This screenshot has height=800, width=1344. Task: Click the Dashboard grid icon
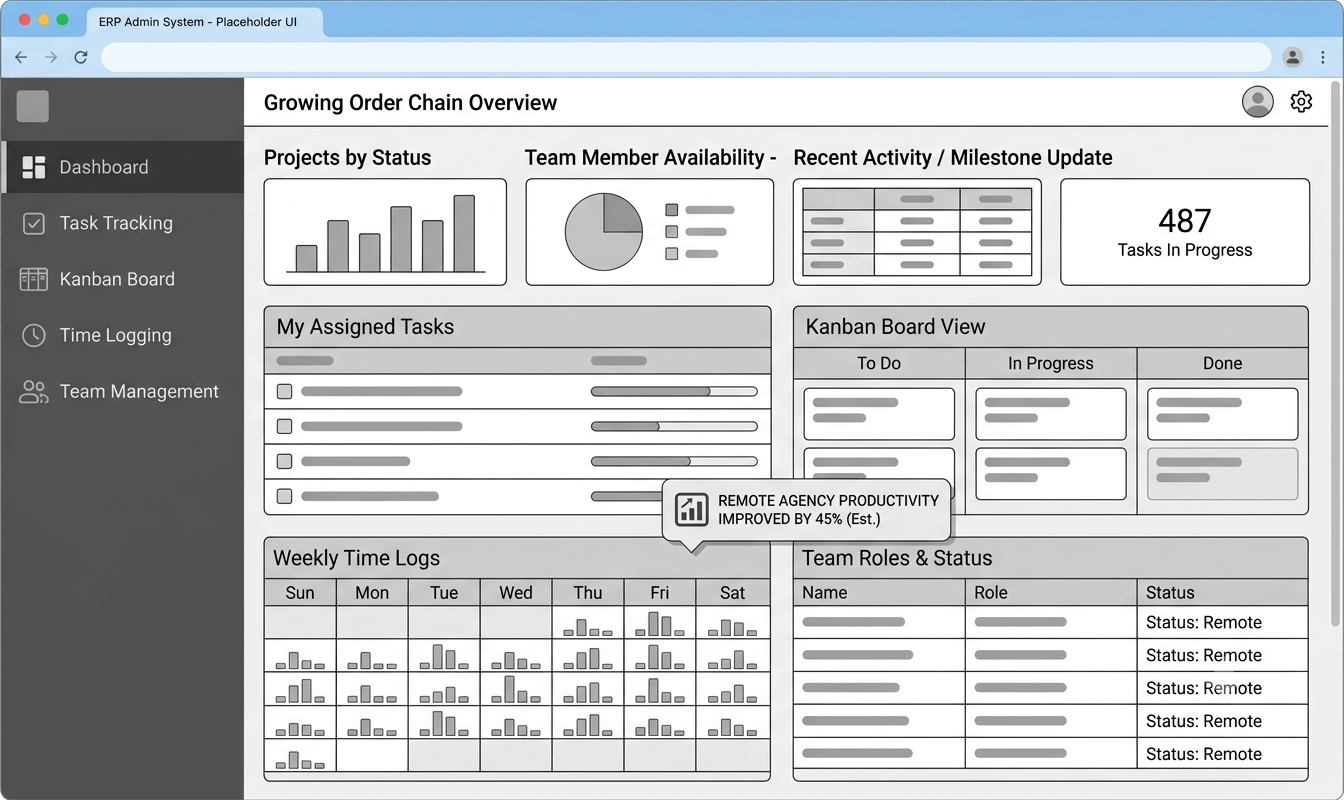pos(34,167)
